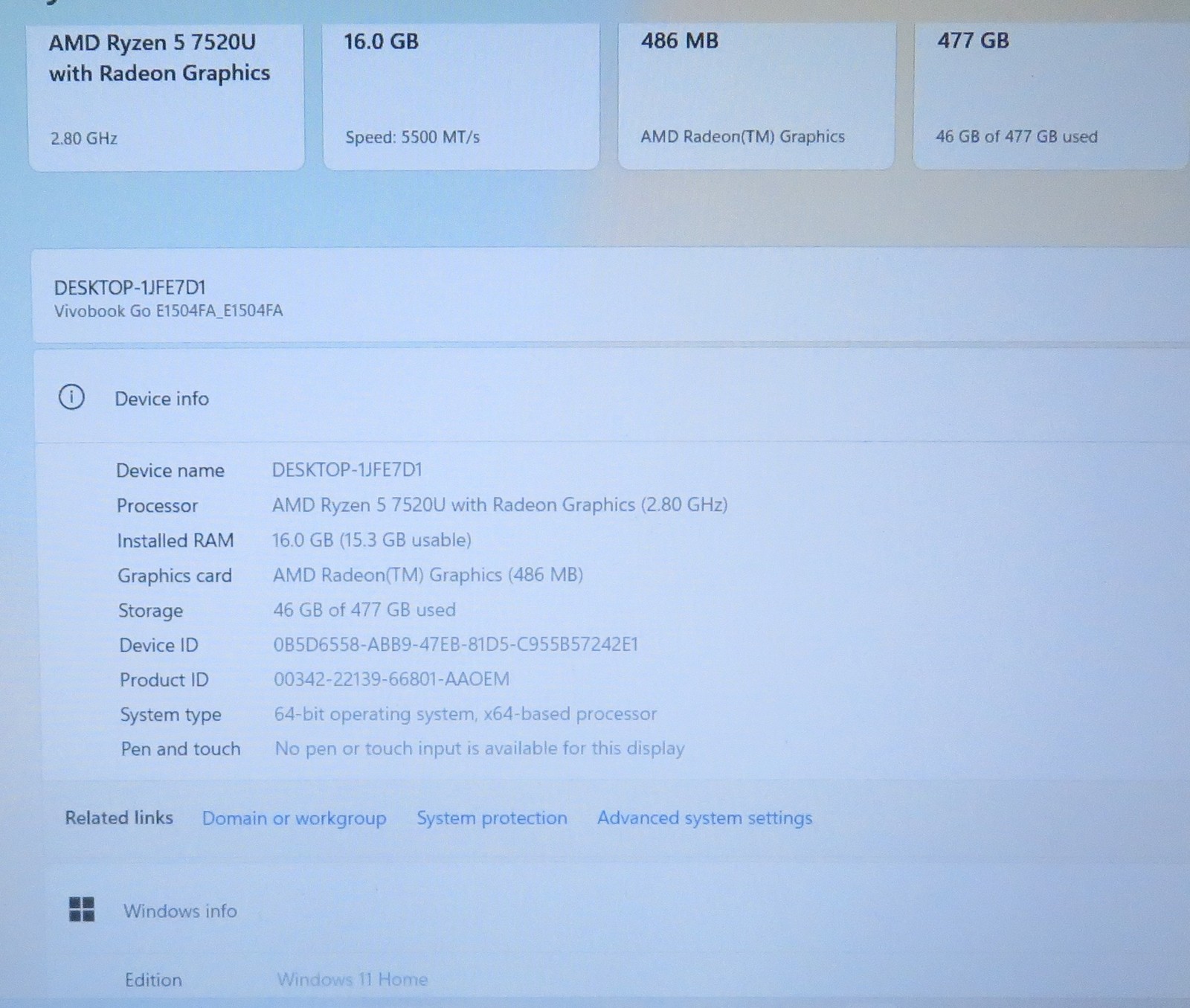Viewport: 1190px width, 1008px height.
Task: Click the Windows logo icon beside Windows info
Action: [x=82, y=909]
